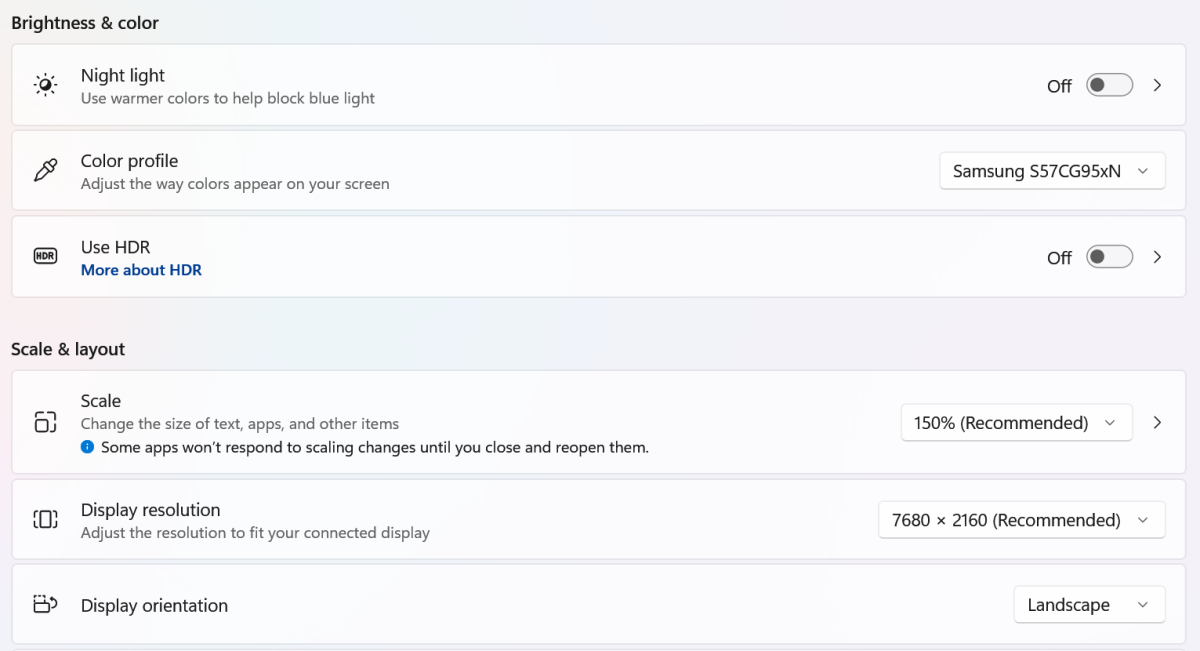1200x651 pixels.
Task: Click the Scale row title
Action: pyautogui.click(x=101, y=401)
